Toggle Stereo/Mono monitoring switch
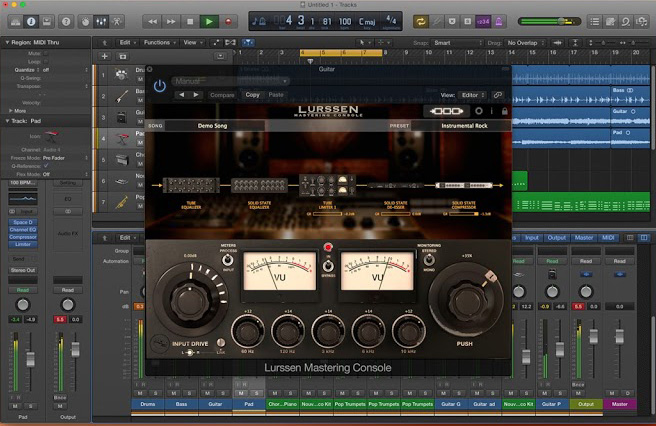The height and width of the screenshot is (426, 656). (428, 260)
